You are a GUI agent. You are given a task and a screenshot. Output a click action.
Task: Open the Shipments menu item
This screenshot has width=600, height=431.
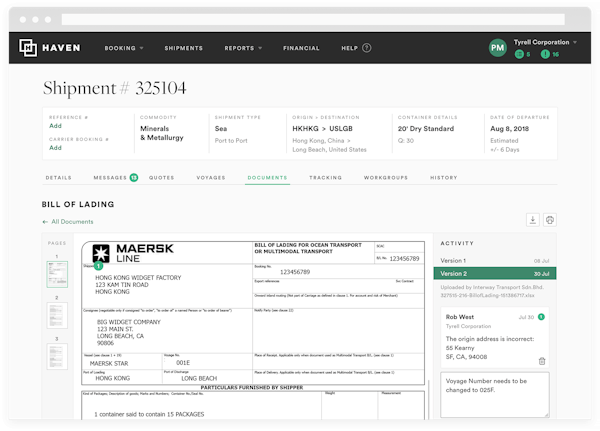pyautogui.click(x=183, y=48)
